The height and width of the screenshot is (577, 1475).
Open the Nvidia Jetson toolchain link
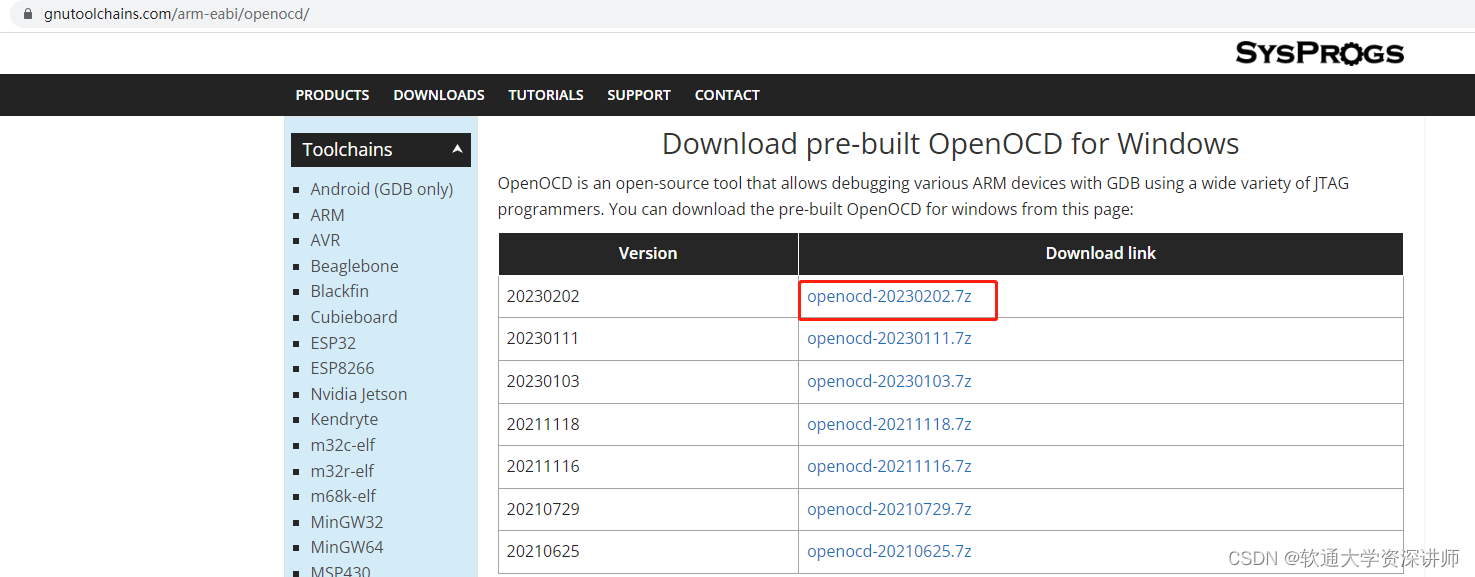[x=358, y=394]
